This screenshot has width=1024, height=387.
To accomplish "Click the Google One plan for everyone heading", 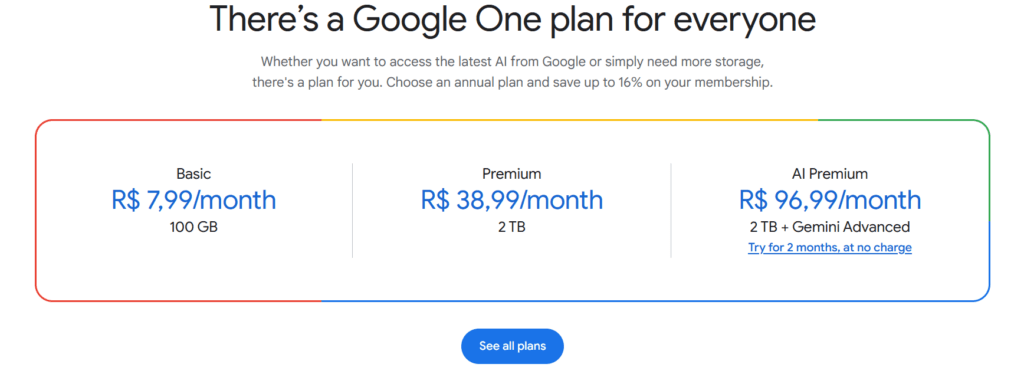I will pos(512,19).
